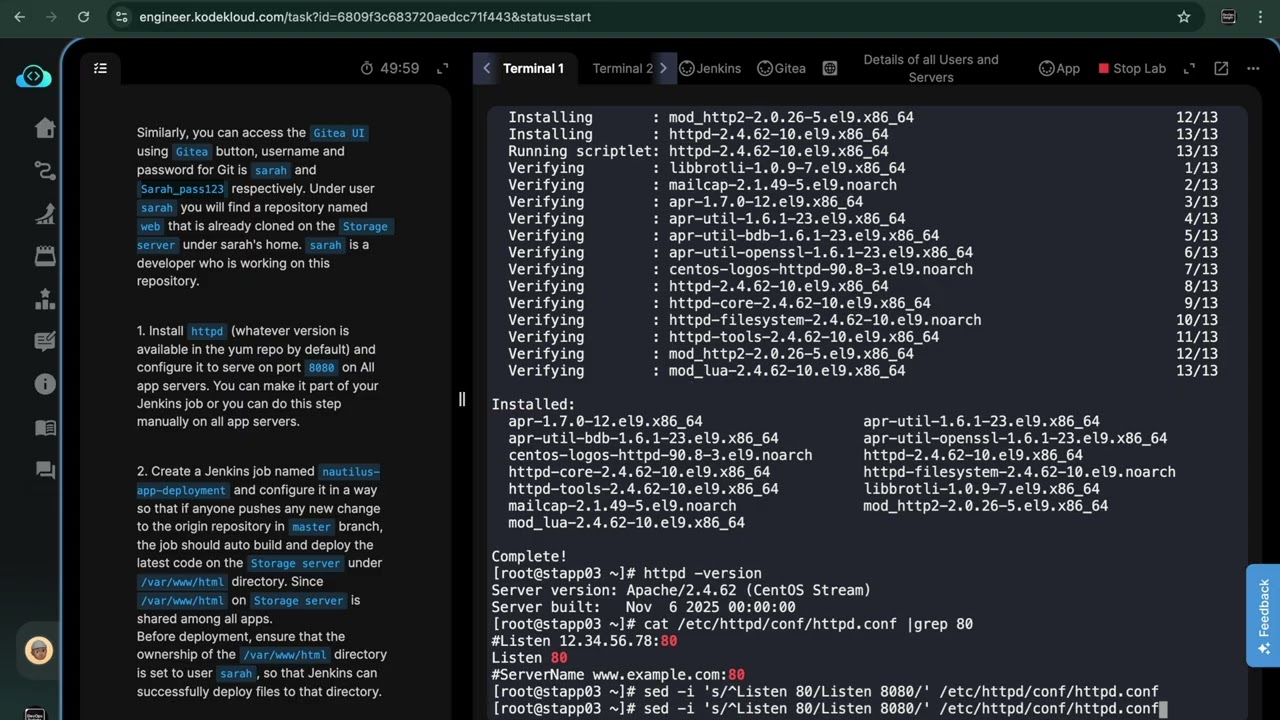Click "Complete!" in the terminal output

[529, 557]
